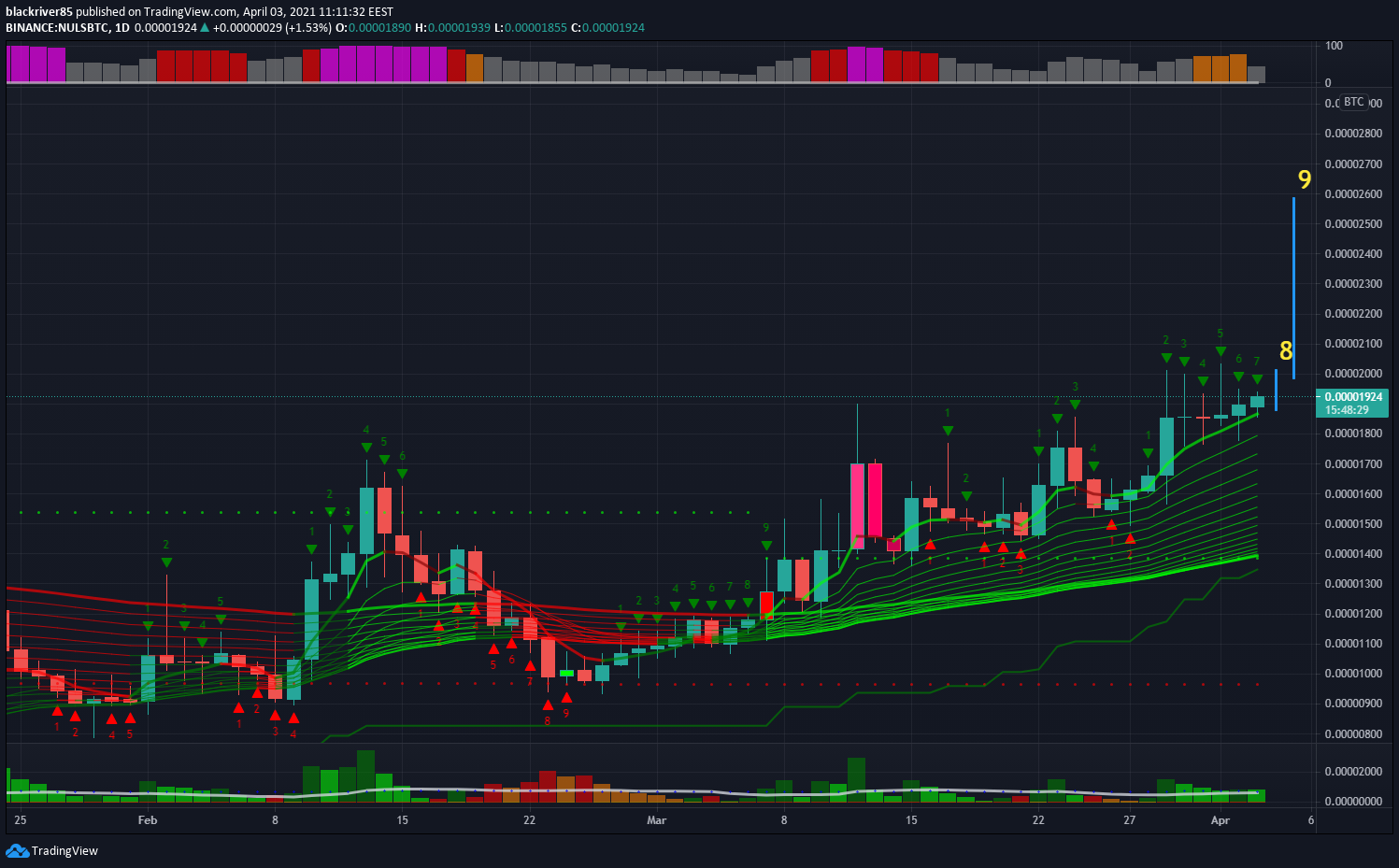
Task: Click volume scale label 0.00000000
Action: [1353, 802]
